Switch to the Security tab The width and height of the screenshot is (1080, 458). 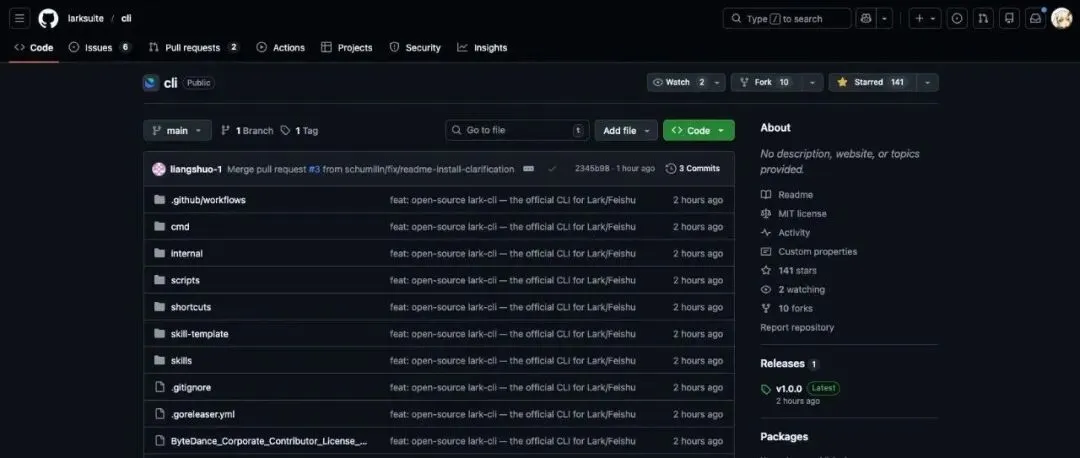point(415,48)
